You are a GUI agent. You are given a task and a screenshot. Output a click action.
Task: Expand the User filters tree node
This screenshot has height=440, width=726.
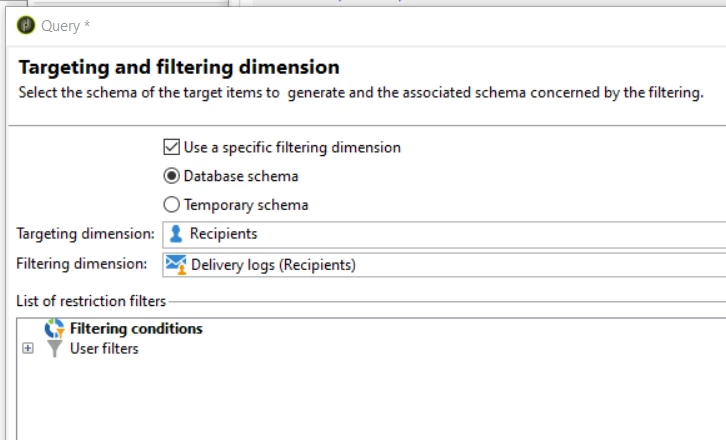pos(27,349)
